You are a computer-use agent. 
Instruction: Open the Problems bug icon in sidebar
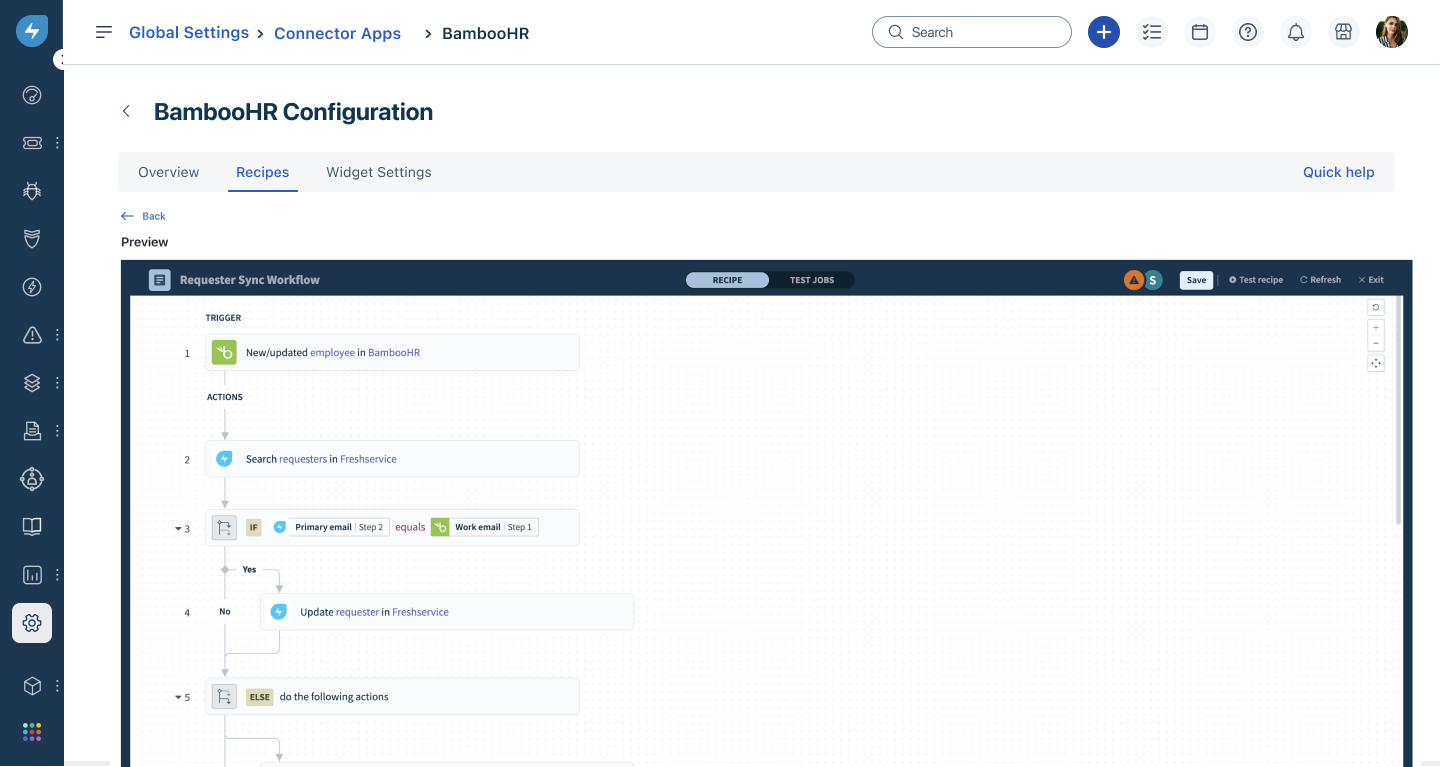pyautogui.click(x=32, y=191)
